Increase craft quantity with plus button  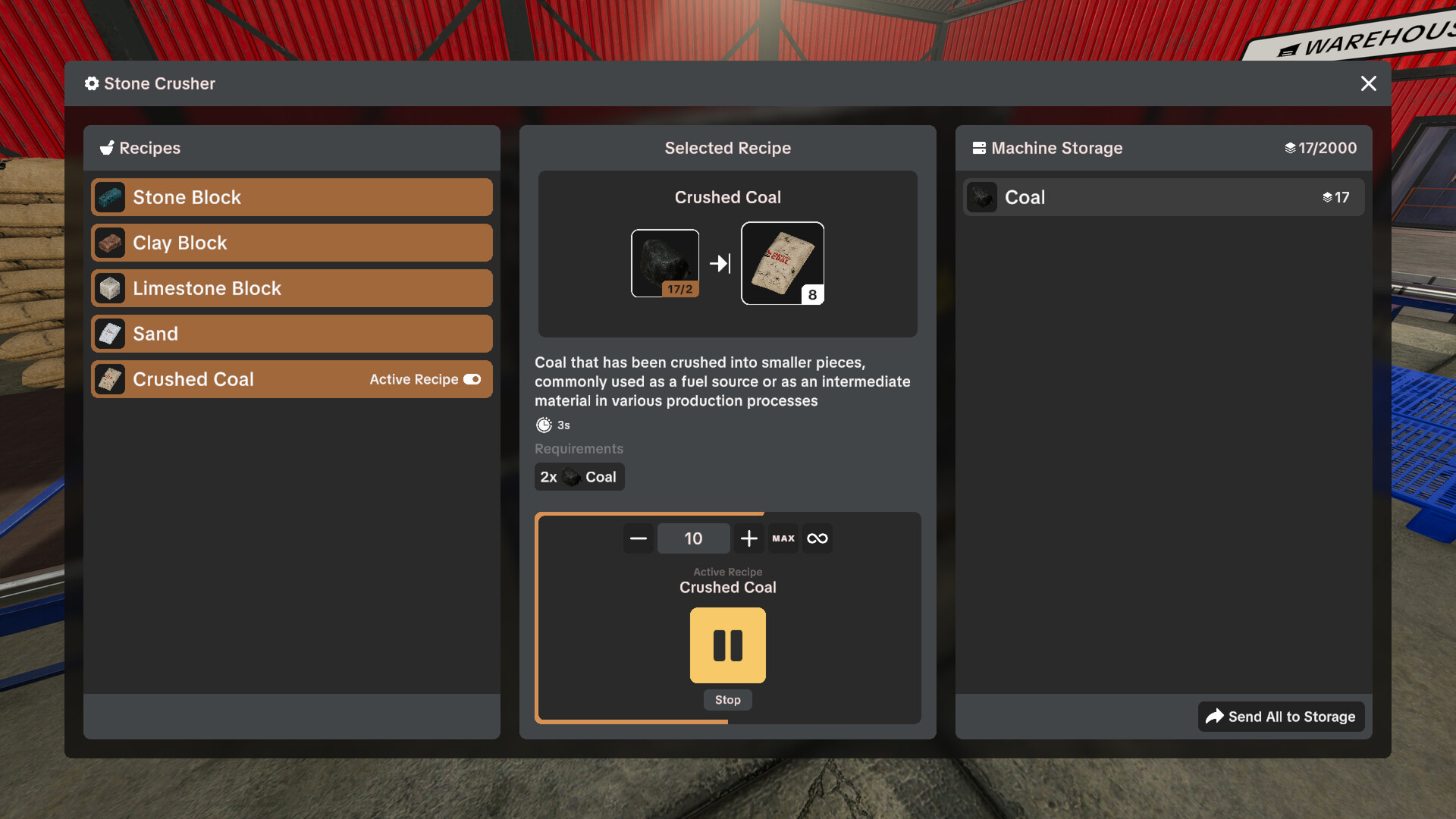(x=749, y=538)
